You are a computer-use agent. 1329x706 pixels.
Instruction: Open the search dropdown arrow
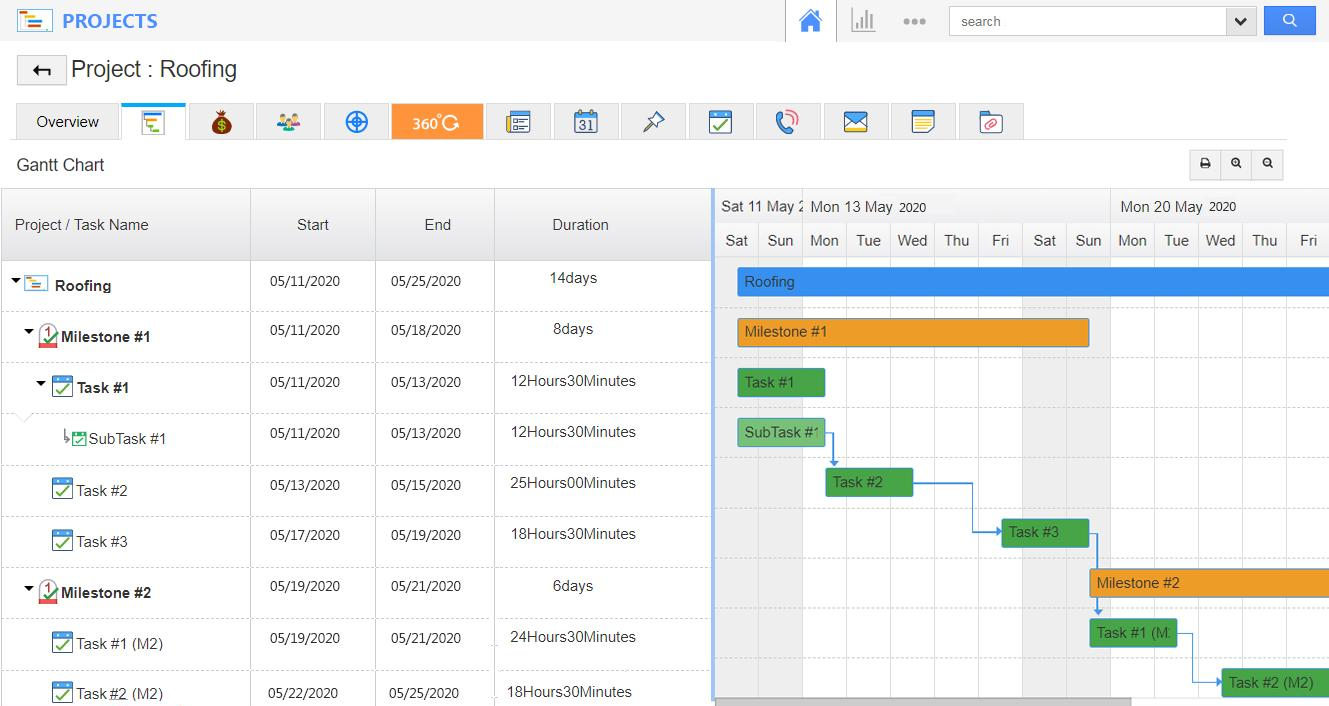(1241, 21)
